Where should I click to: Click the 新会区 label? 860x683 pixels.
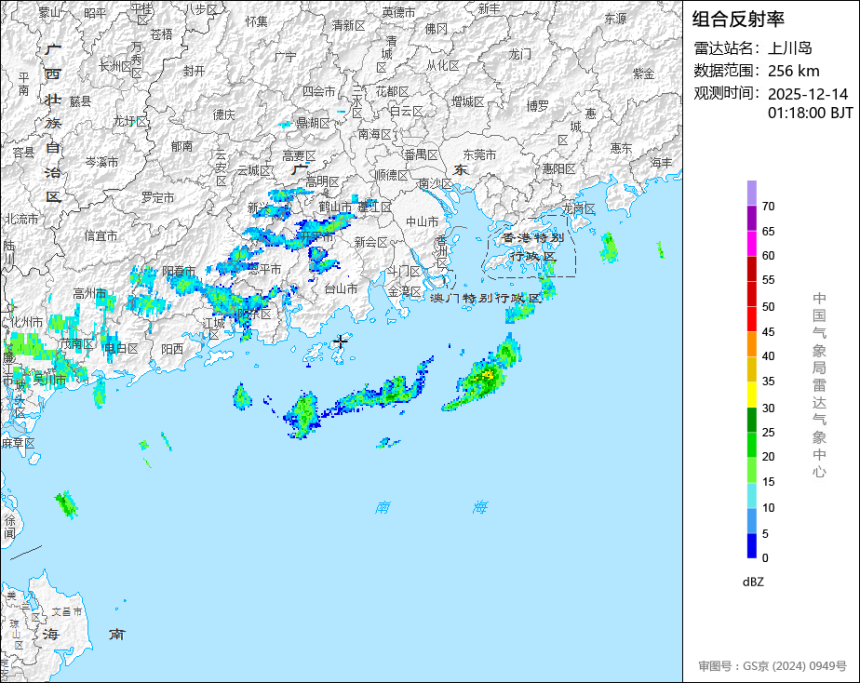point(370,242)
